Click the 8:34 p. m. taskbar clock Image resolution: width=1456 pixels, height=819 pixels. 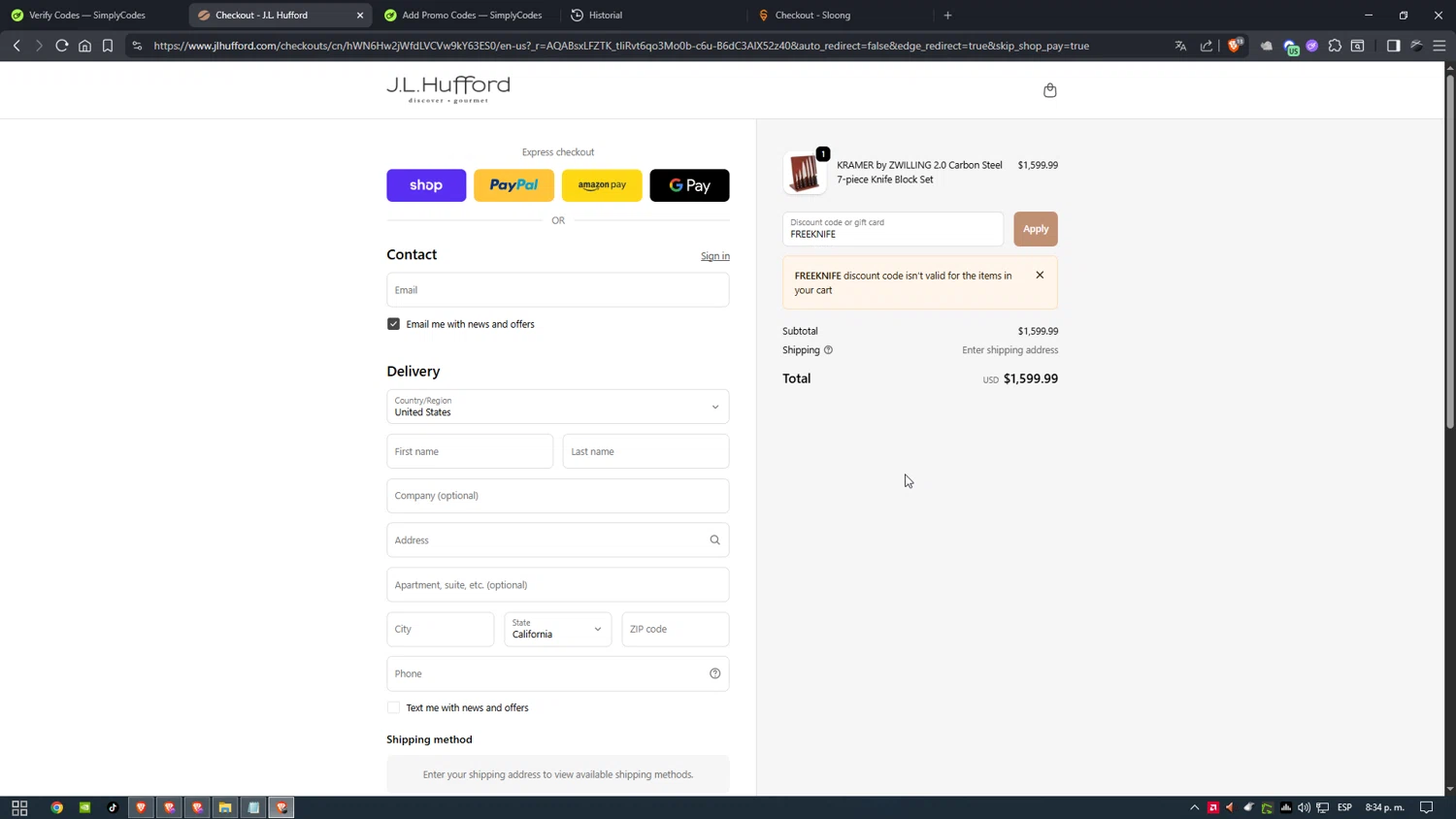tap(1385, 807)
